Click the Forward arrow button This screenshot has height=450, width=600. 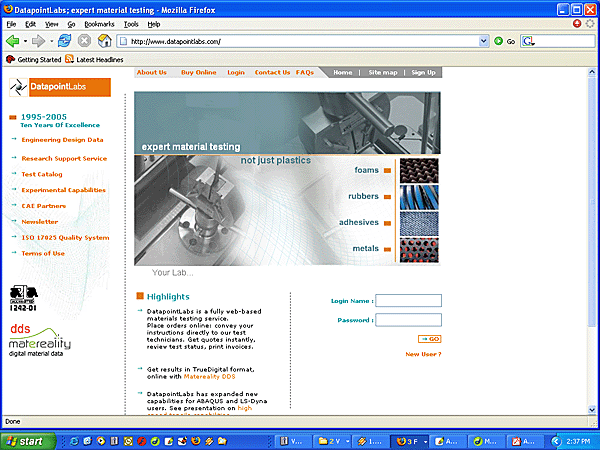(x=38, y=41)
